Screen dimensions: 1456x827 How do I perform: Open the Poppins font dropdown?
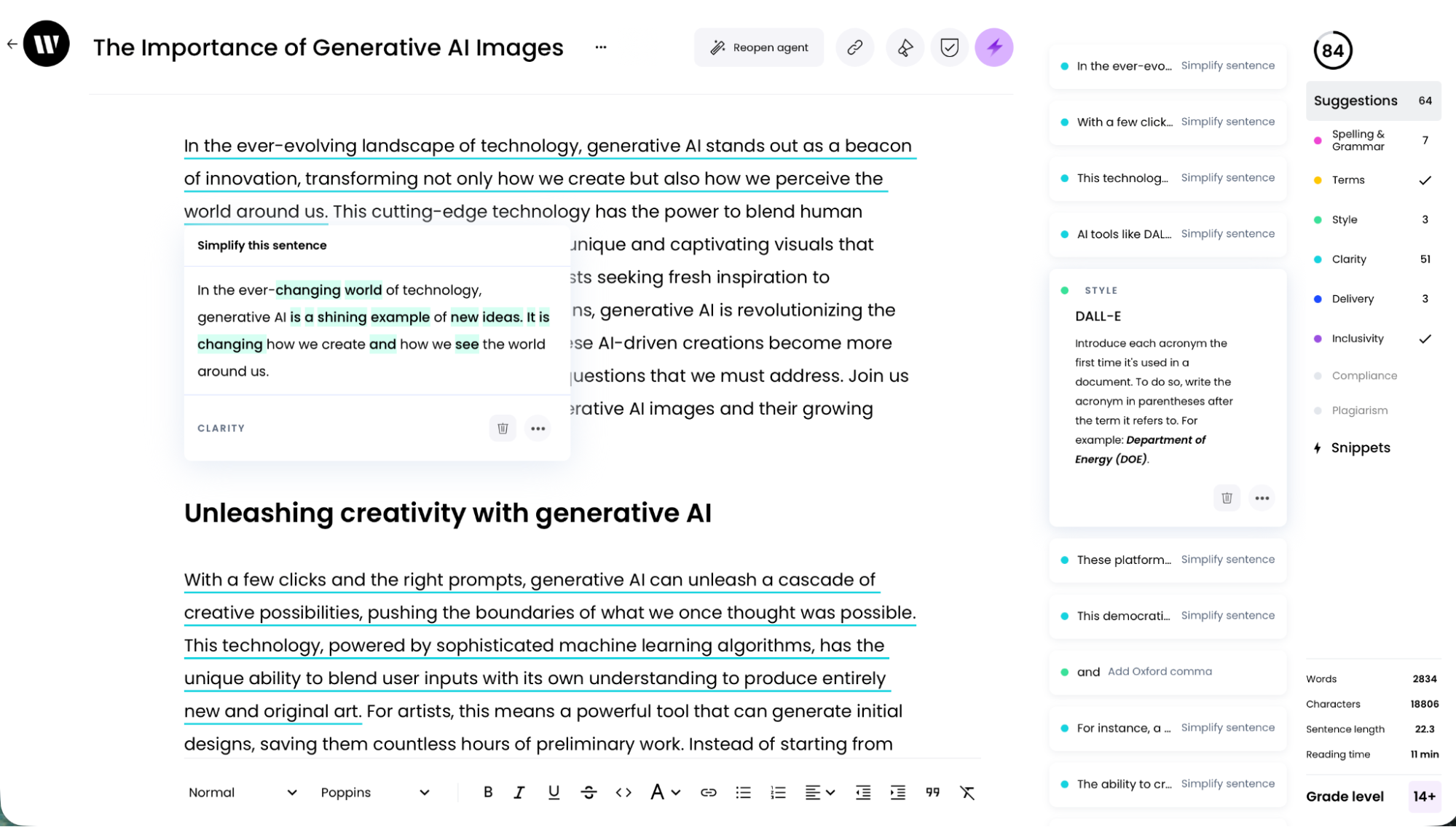pos(375,792)
